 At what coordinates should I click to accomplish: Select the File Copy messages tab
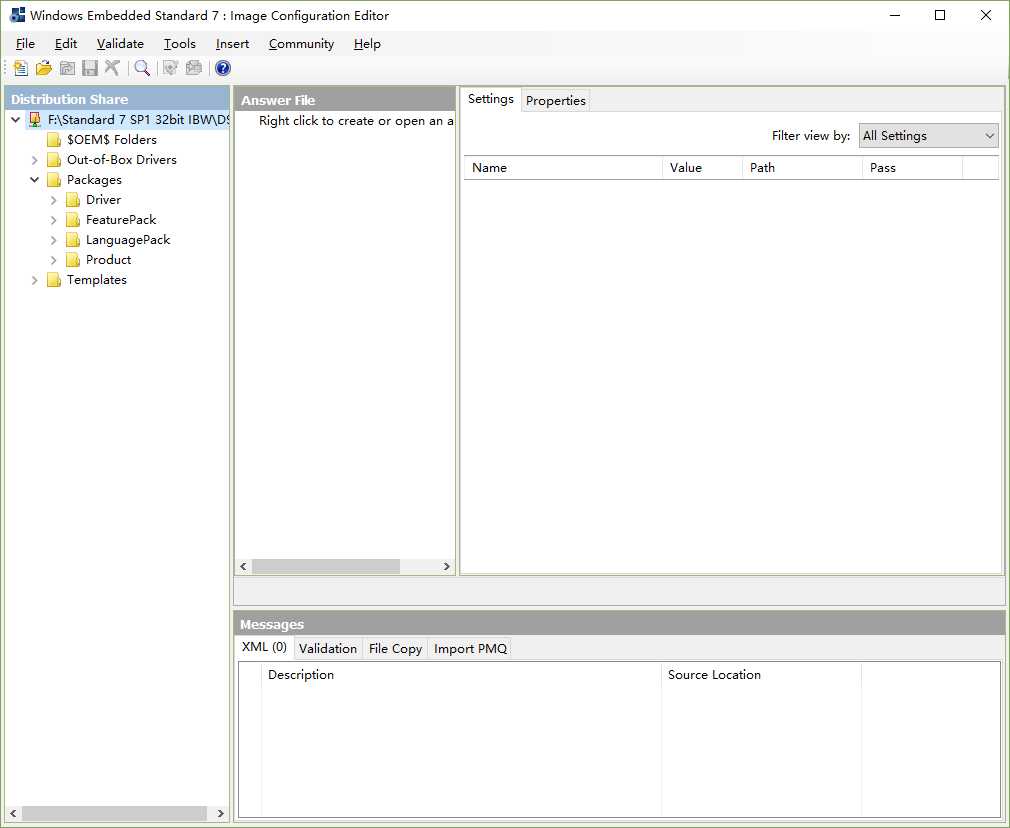point(395,648)
